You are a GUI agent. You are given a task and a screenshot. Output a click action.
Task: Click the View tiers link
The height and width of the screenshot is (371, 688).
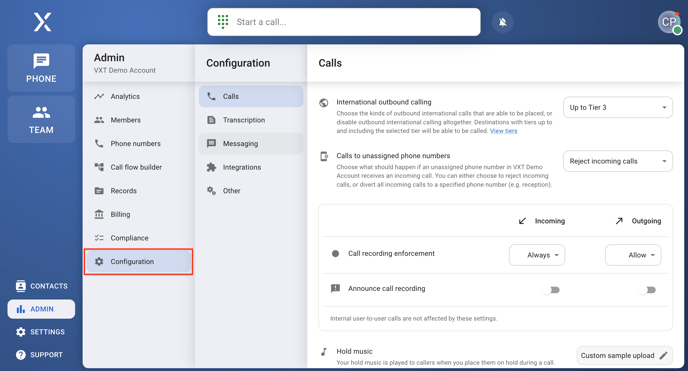click(x=503, y=131)
